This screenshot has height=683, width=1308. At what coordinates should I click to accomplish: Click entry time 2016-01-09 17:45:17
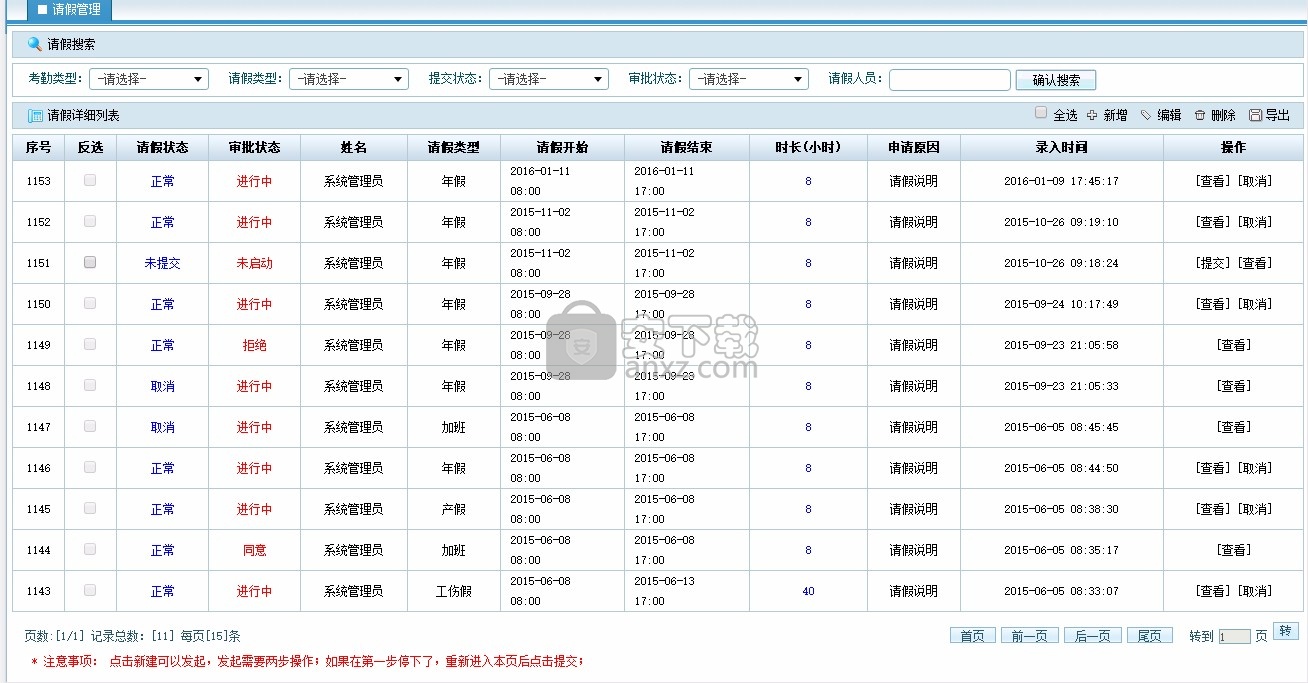click(1061, 181)
